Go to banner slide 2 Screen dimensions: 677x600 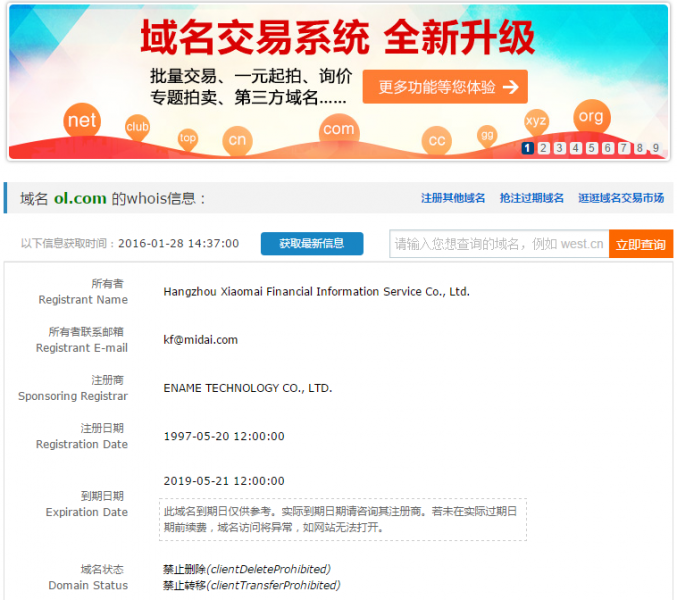pyautogui.click(x=543, y=148)
